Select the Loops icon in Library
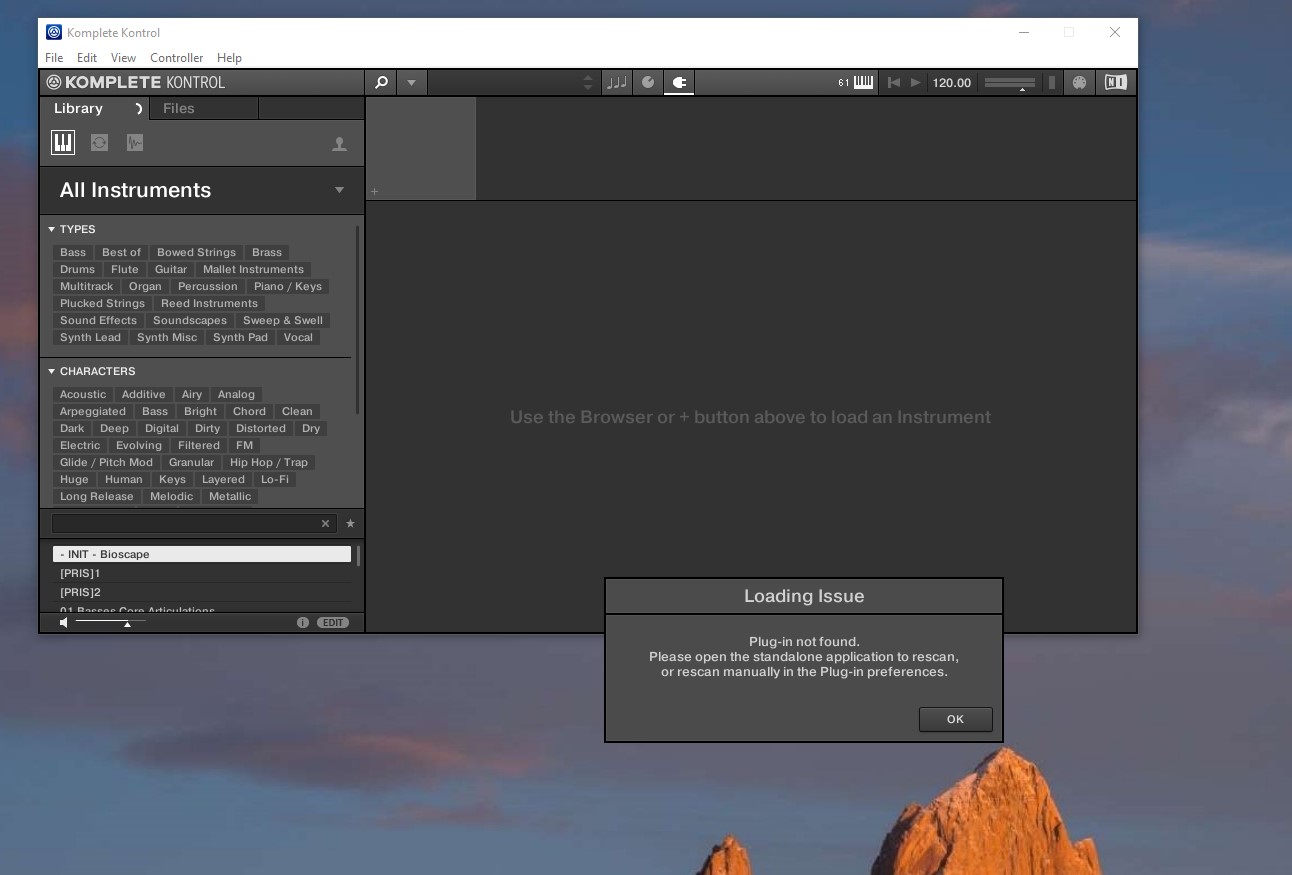Image resolution: width=1292 pixels, height=875 pixels. (99, 143)
